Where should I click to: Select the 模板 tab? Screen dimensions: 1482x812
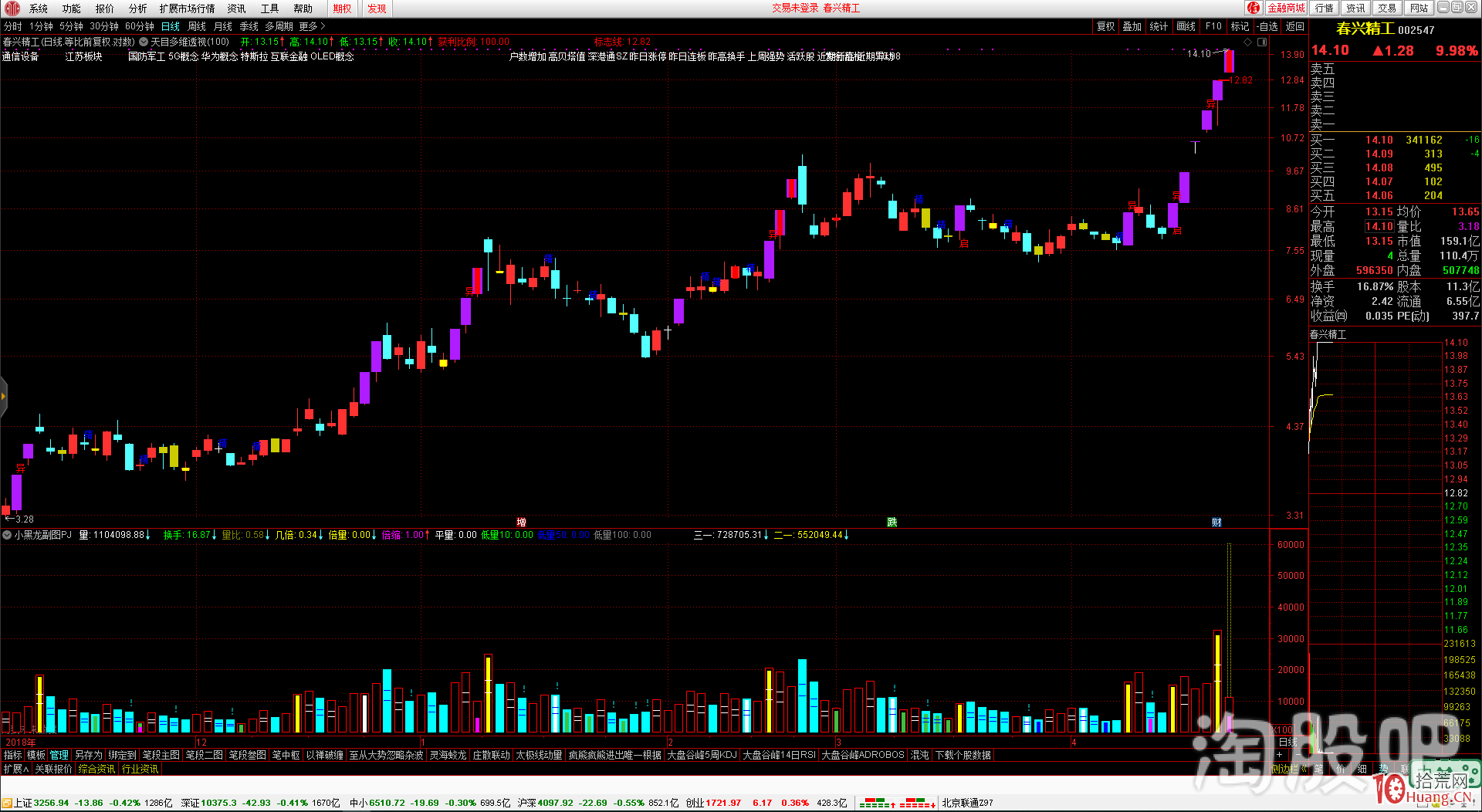point(36,755)
